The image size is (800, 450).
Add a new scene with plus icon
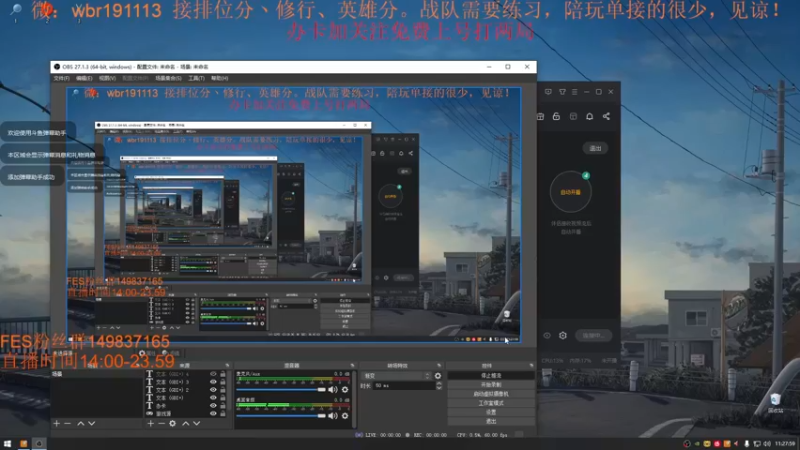point(57,423)
